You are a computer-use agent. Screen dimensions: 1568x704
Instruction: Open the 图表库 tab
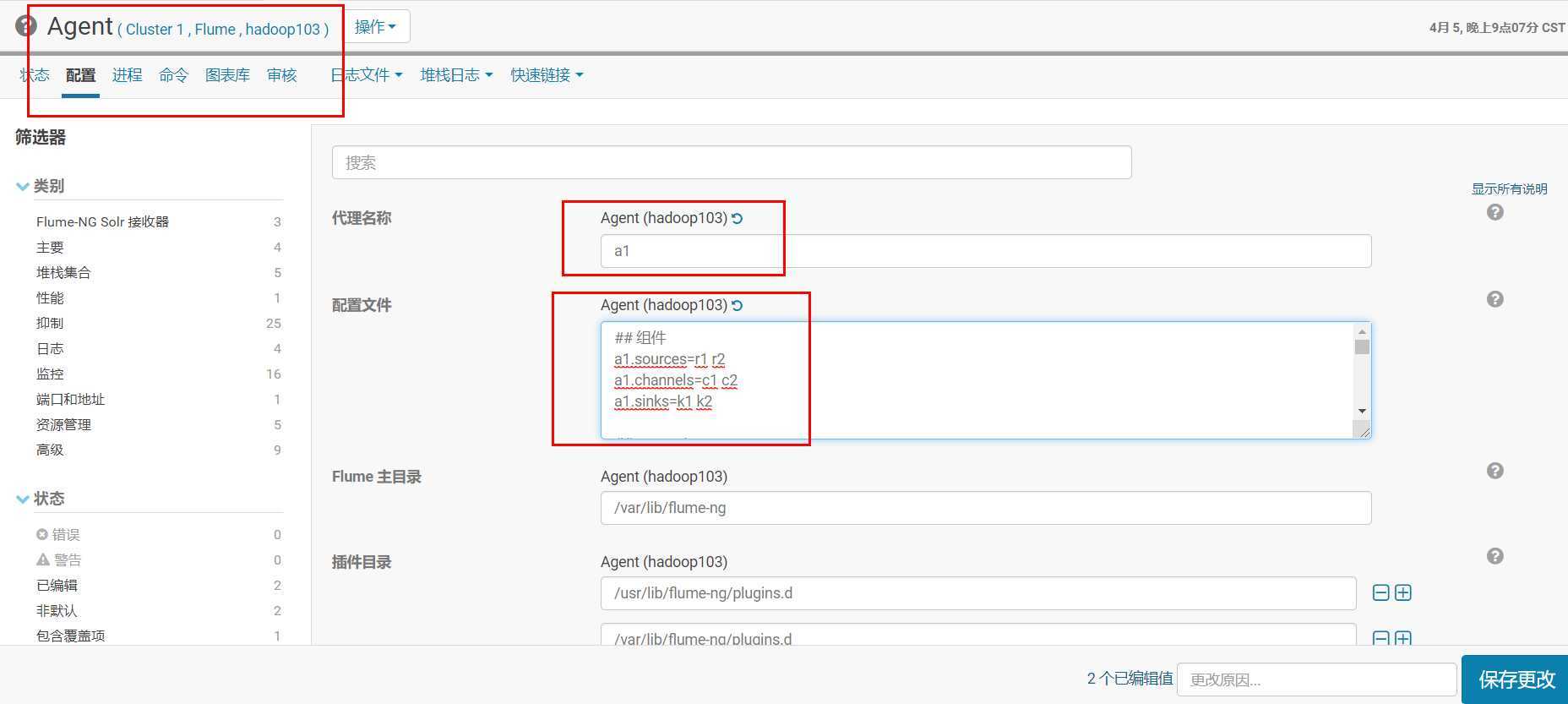pyautogui.click(x=227, y=75)
